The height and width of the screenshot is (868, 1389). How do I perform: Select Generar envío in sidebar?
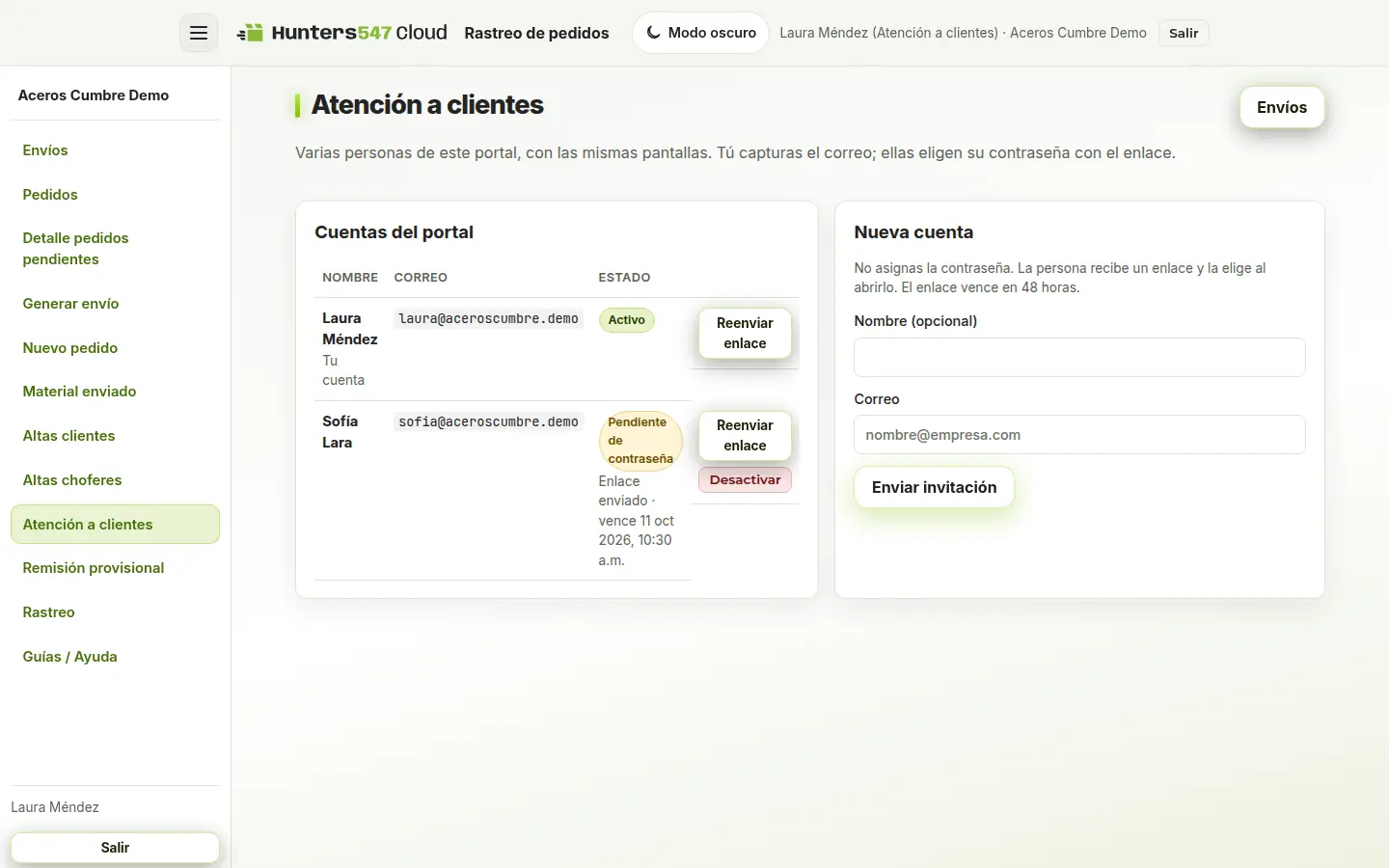[x=115, y=304]
